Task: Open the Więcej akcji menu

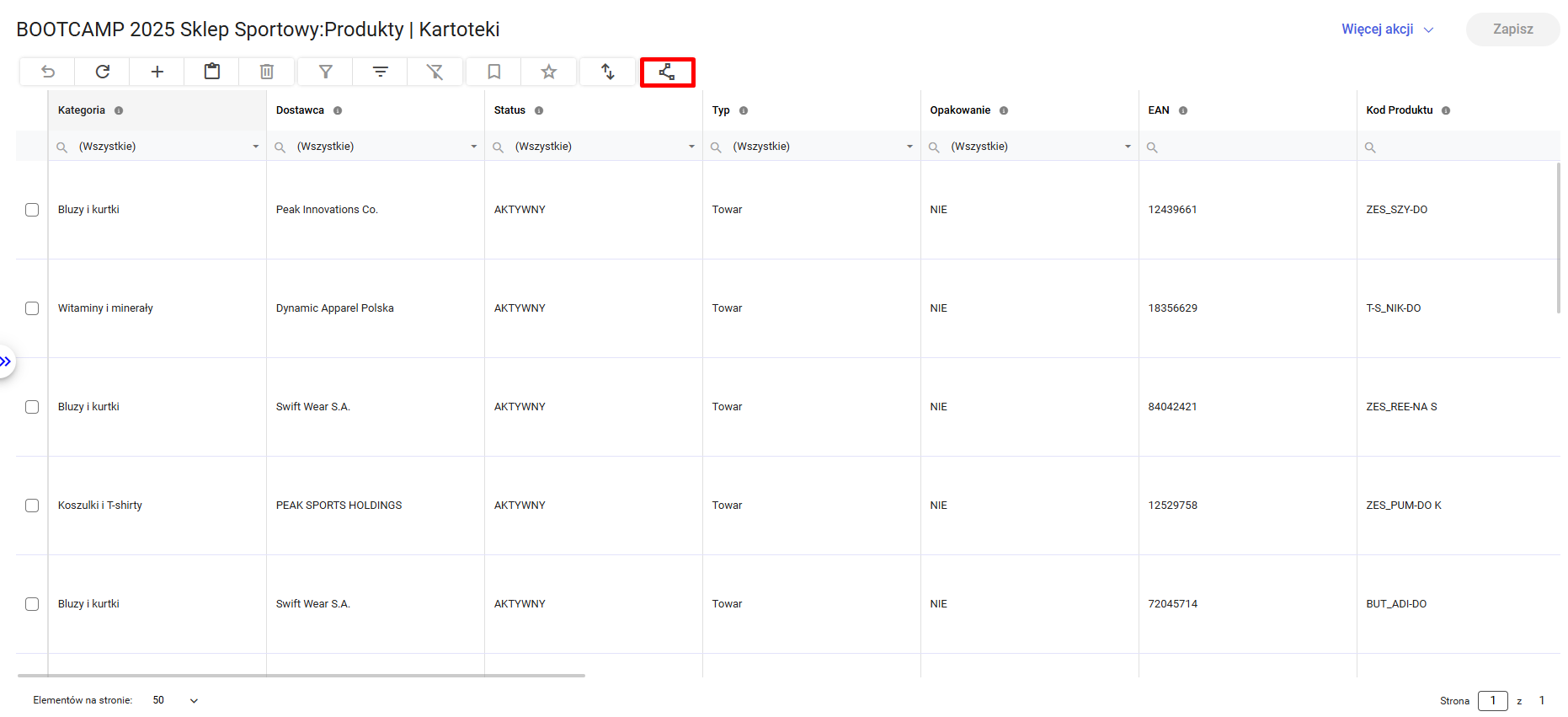Action: (x=1387, y=29)
